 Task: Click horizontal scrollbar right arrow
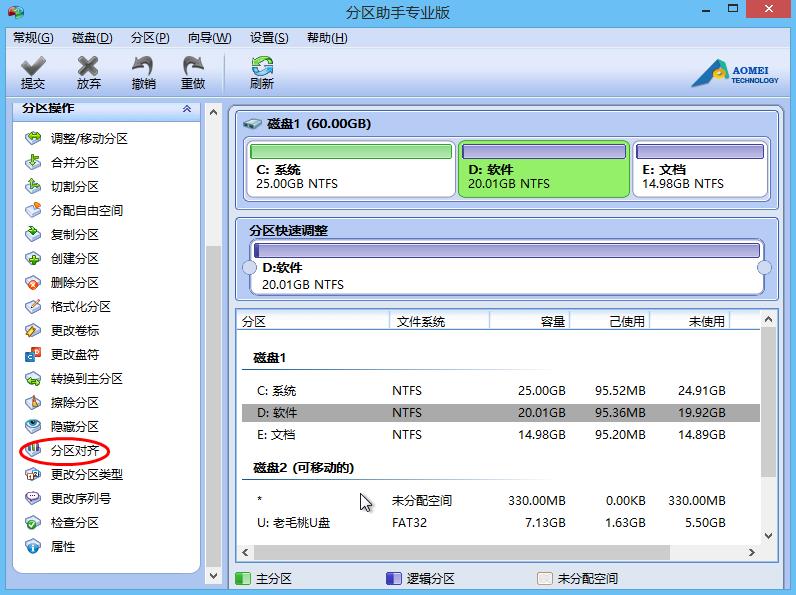point(752,552)
